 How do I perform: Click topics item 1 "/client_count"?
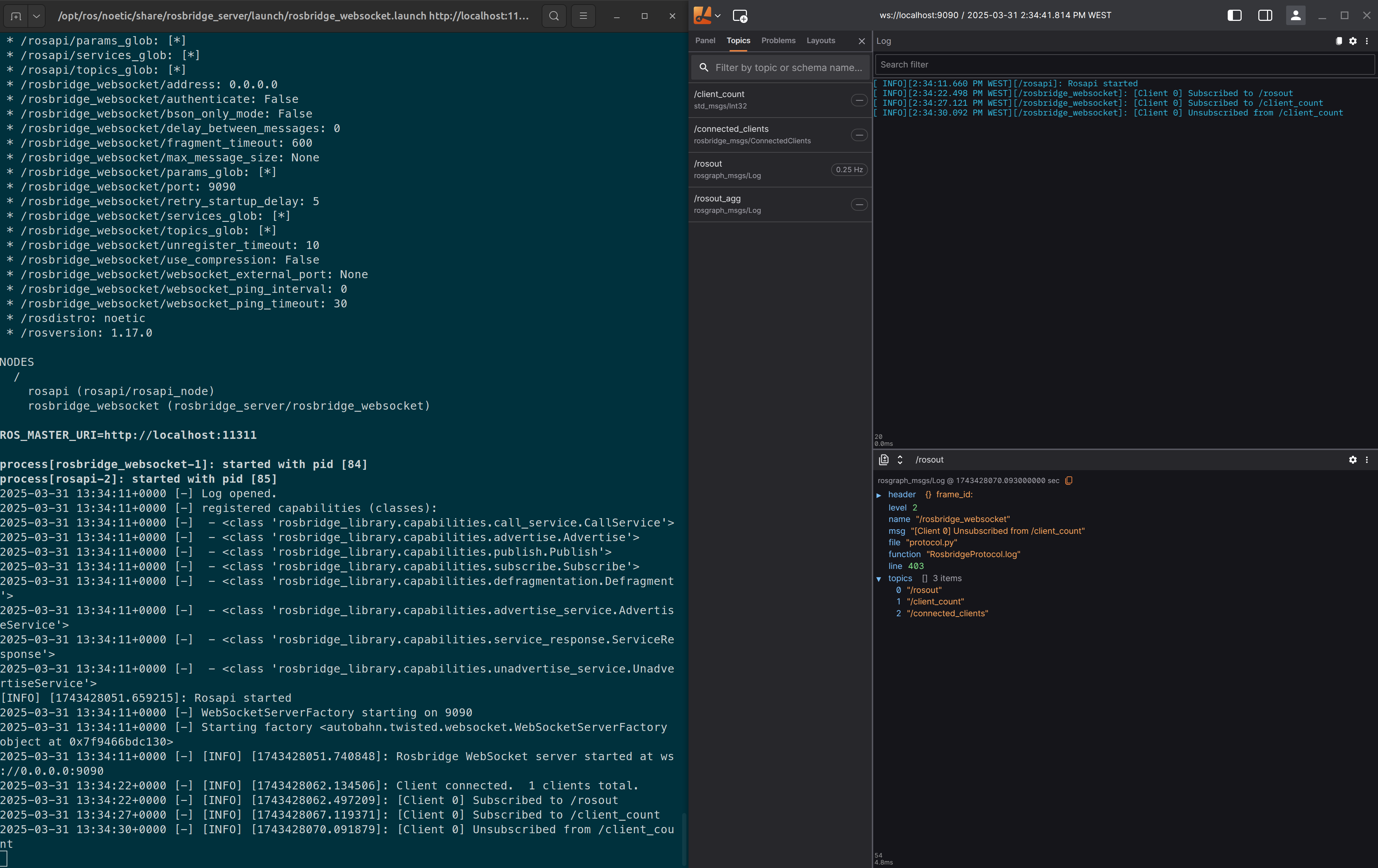935,602
